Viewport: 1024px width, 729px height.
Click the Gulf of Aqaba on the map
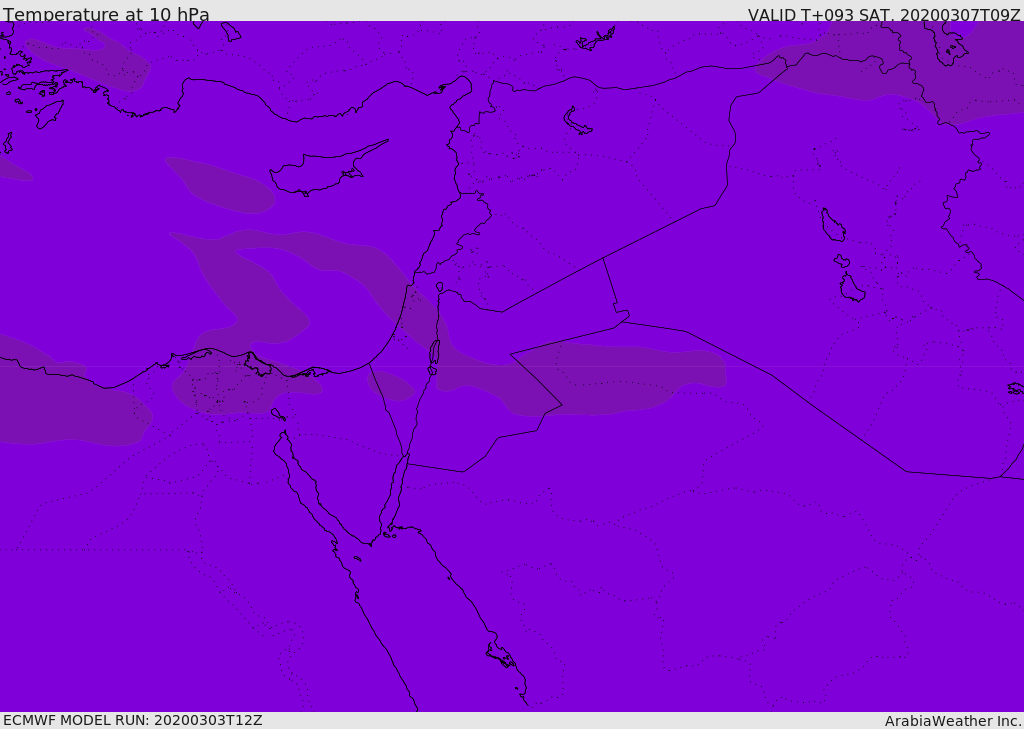[396, 496]
